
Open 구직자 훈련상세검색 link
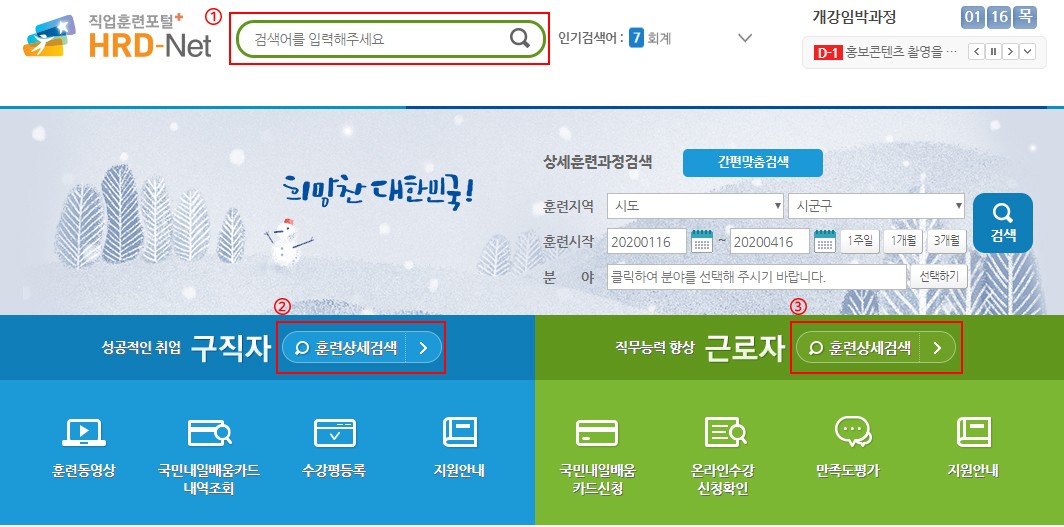click(361, 348)
